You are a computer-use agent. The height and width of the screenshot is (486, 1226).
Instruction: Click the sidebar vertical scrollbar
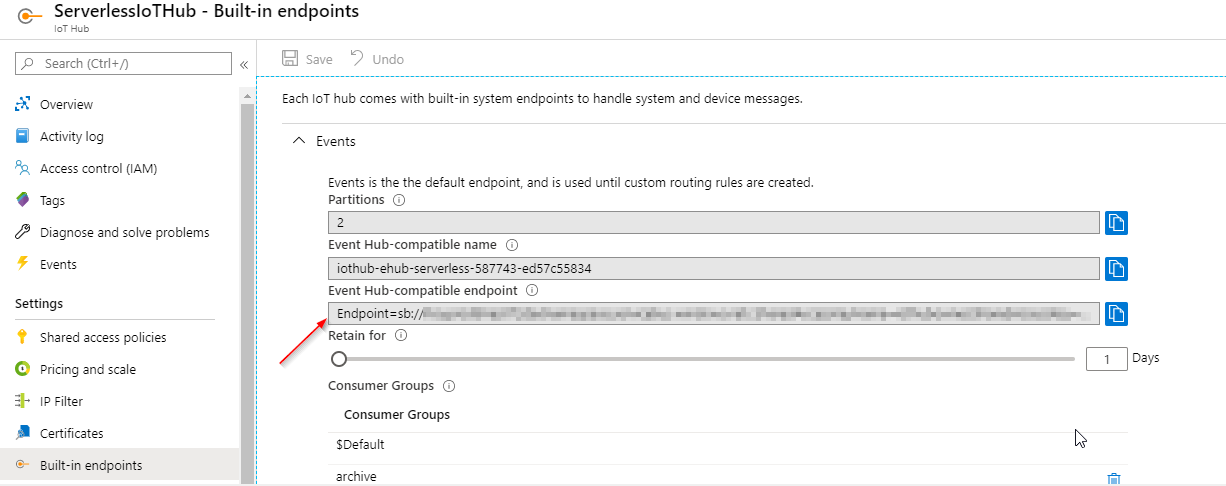(x=247, y=289)
